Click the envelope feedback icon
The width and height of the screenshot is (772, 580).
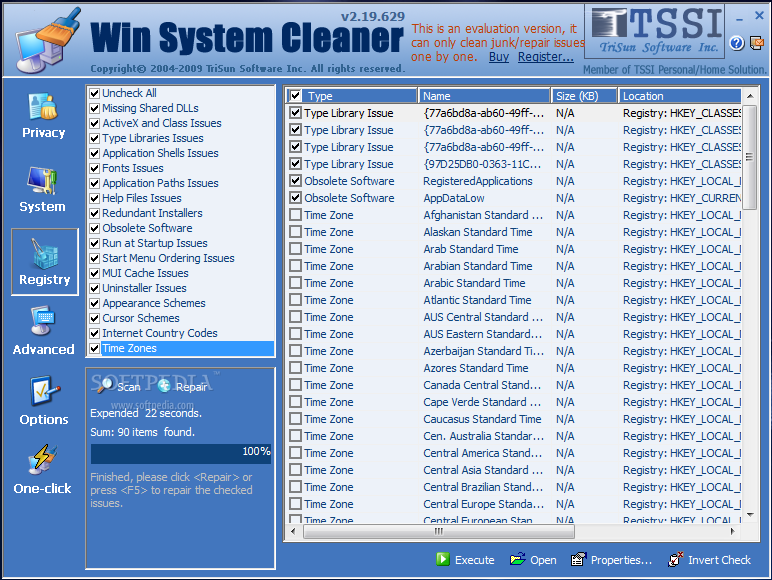(x=757, y=43)
